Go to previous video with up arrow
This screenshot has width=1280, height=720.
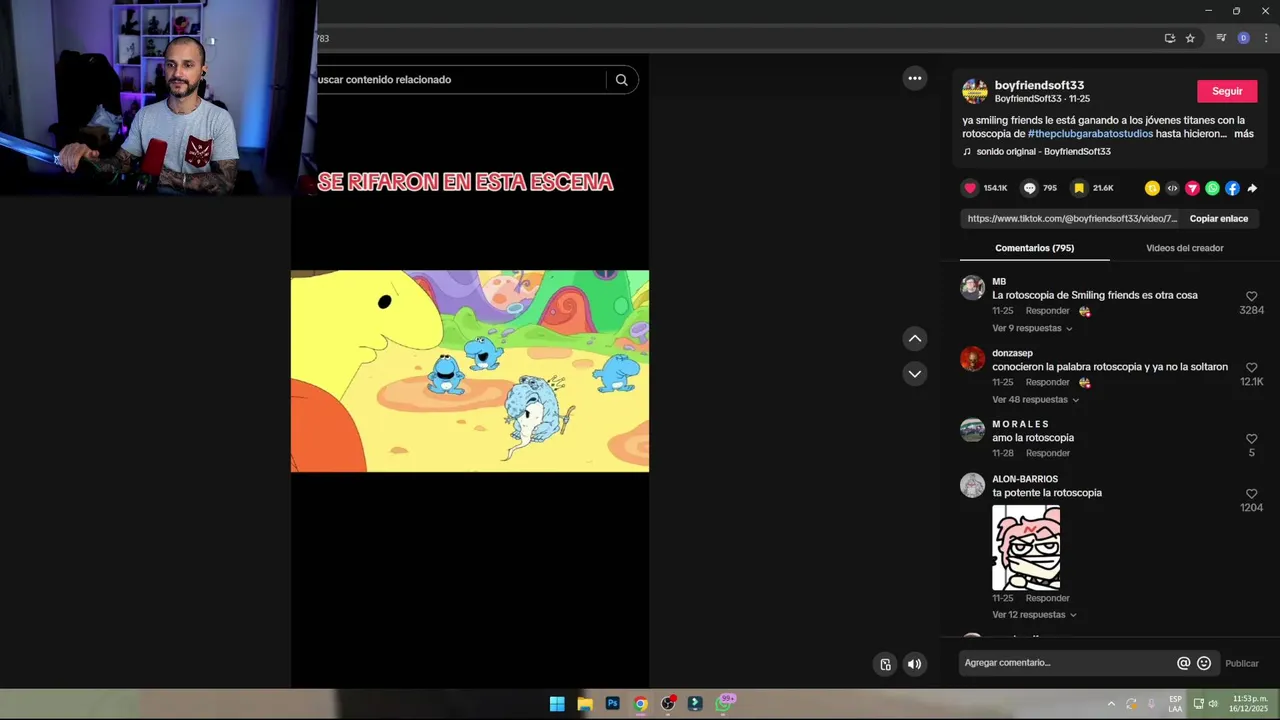click(915, 339)
